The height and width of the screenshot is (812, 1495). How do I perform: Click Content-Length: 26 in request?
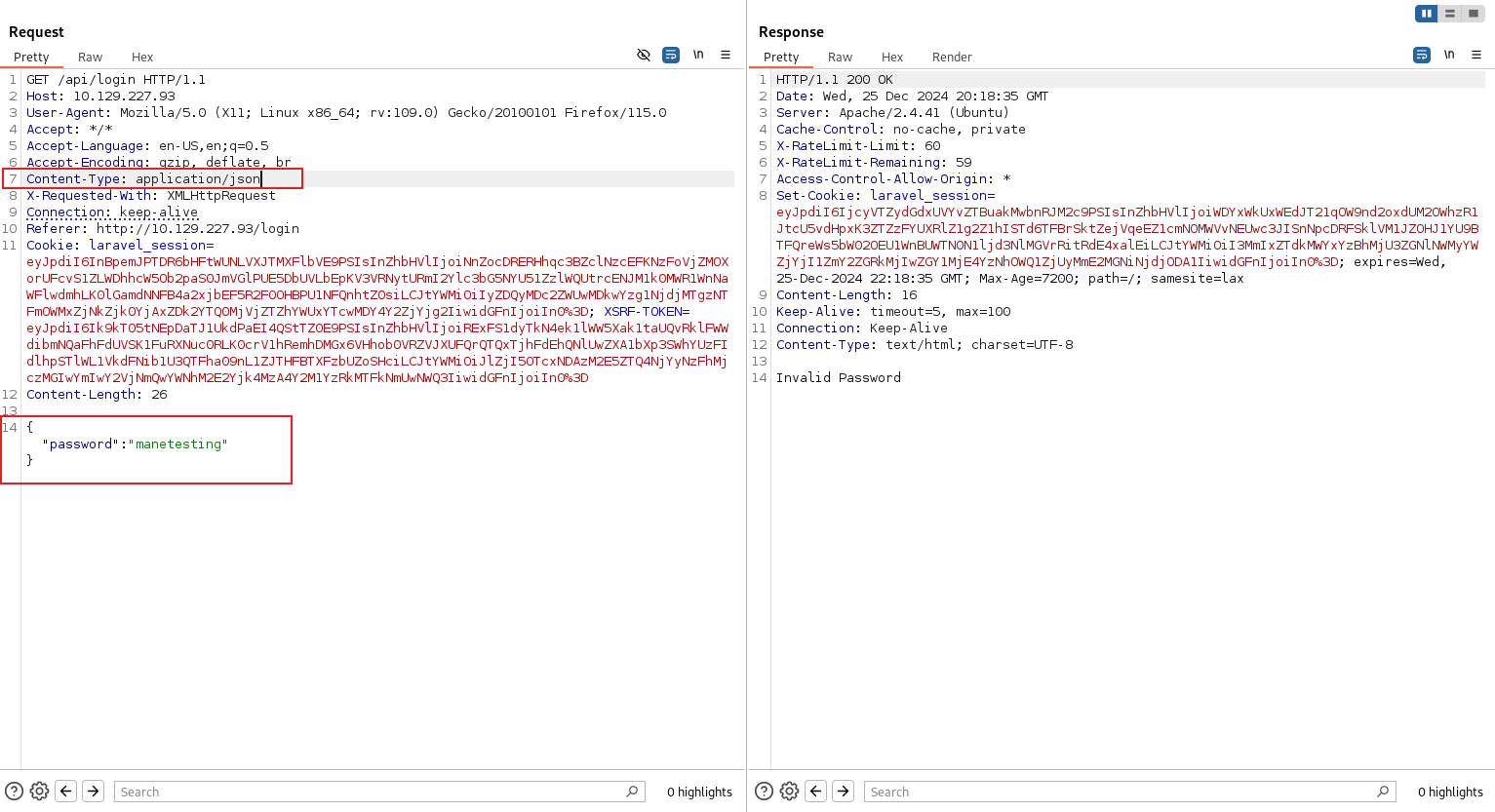[x=97, y=395]
